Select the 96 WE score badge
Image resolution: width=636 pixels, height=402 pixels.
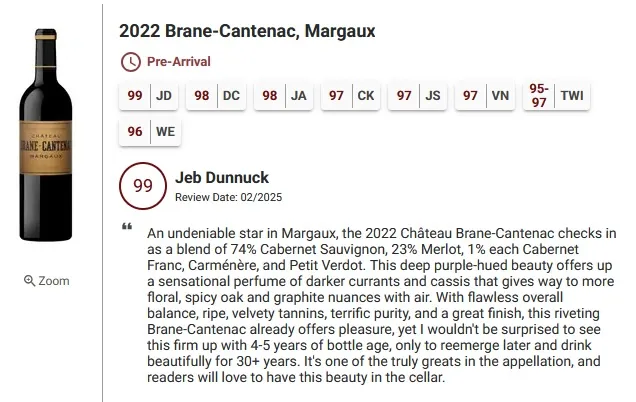[149, 131]
